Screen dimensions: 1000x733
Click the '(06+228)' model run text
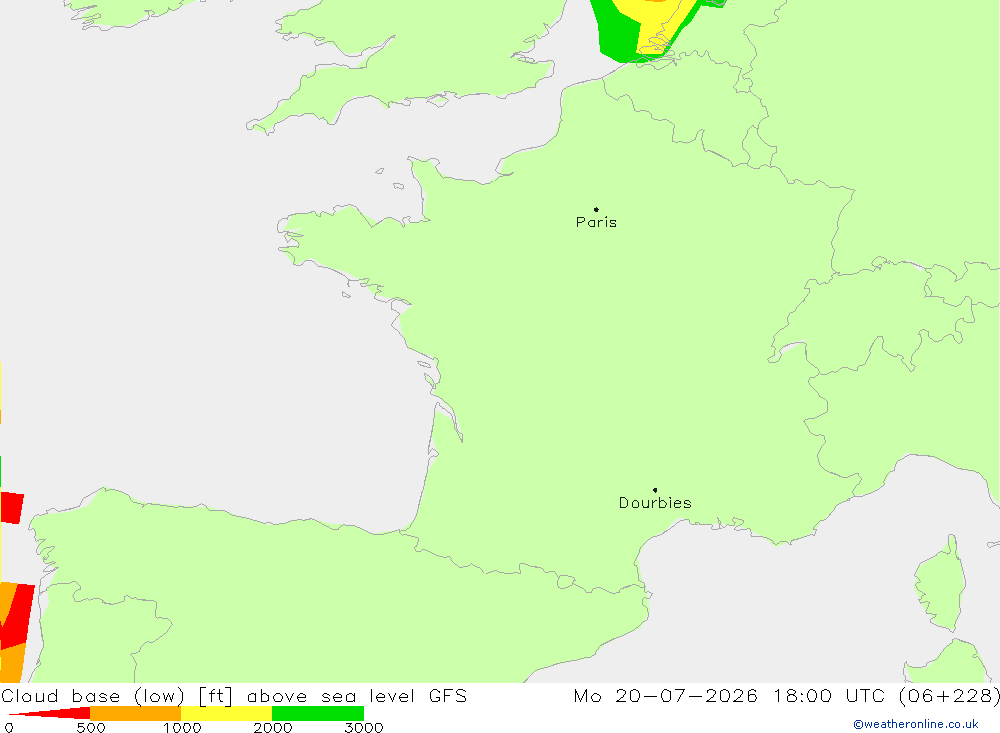pos(949,696)
